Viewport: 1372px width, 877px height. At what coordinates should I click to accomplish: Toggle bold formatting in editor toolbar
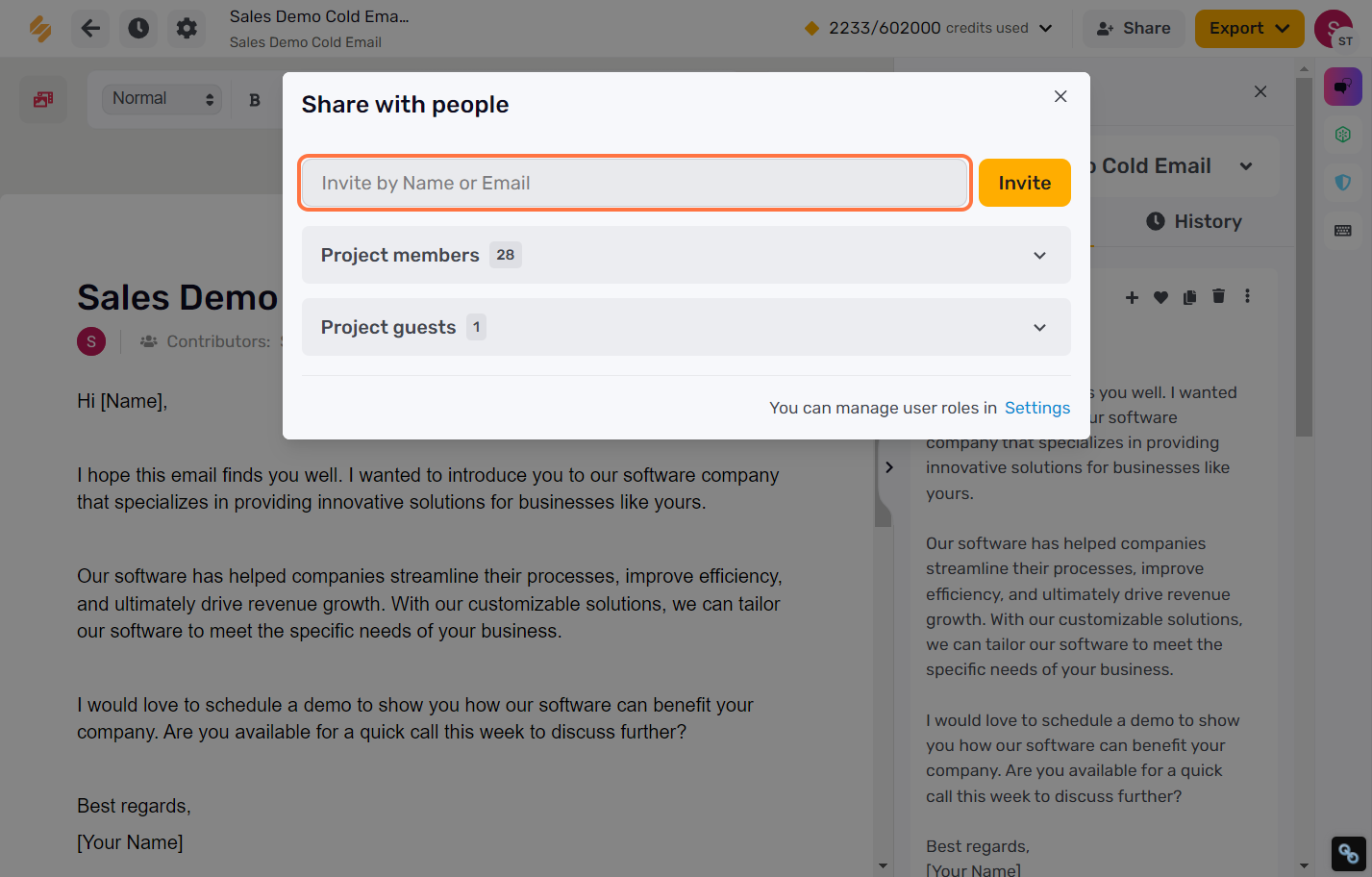tap(255, 99)
